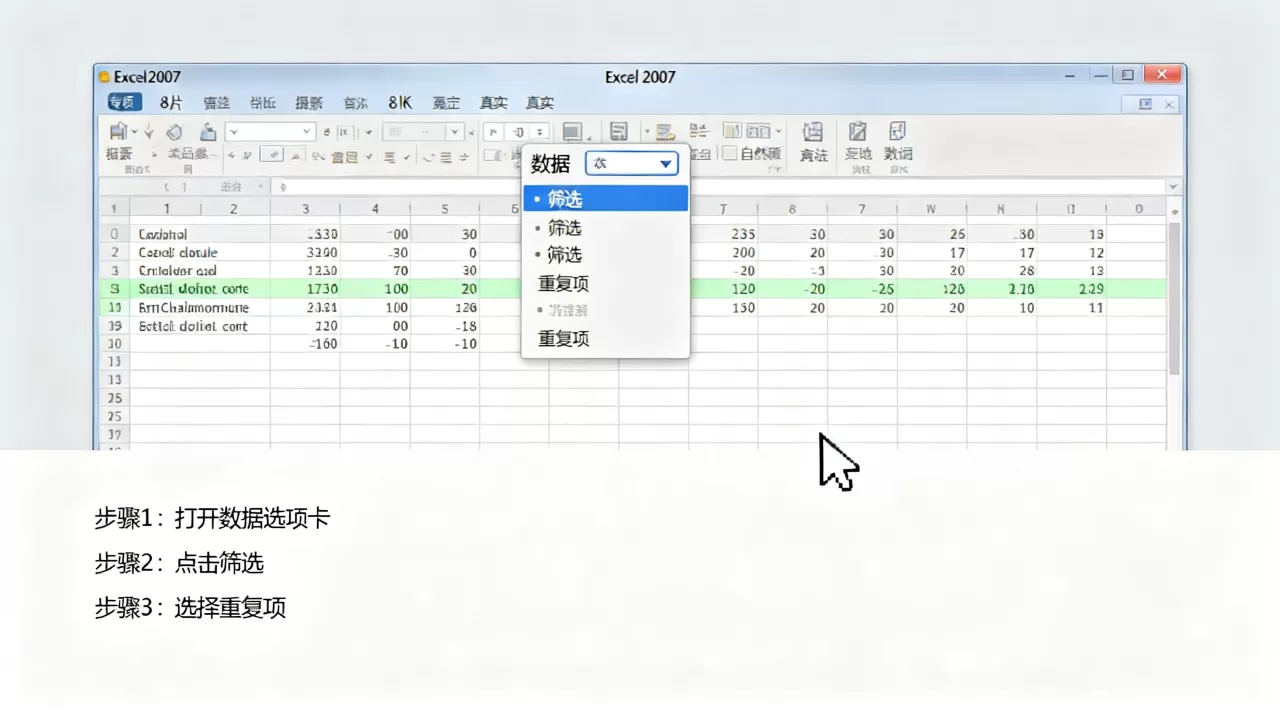Click the vertical scrollbar of the sheet
The width and height of the screenshot is (1280, 720).
click(1174, 300)
